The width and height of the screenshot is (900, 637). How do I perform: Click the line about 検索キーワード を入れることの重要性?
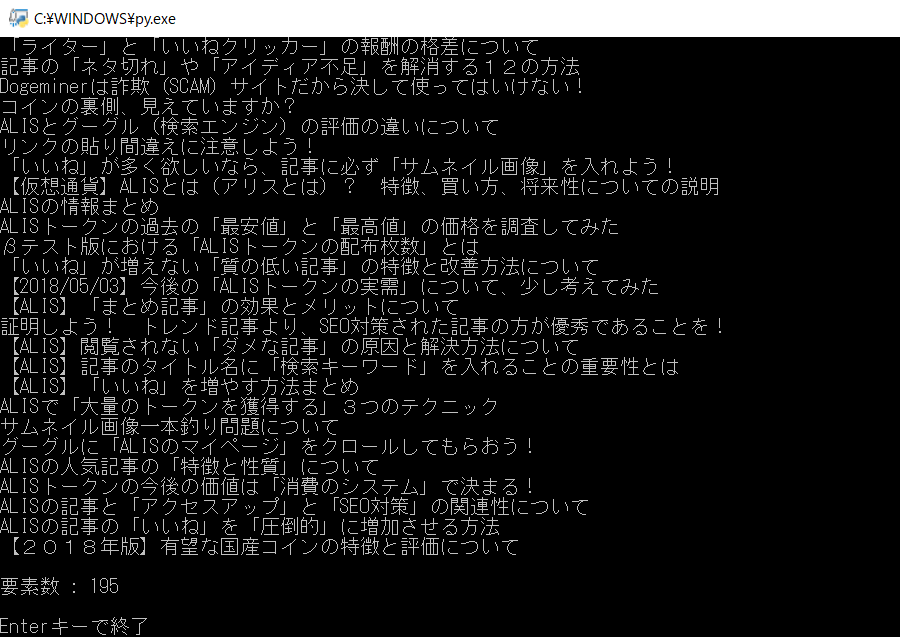tap(344, 367)
